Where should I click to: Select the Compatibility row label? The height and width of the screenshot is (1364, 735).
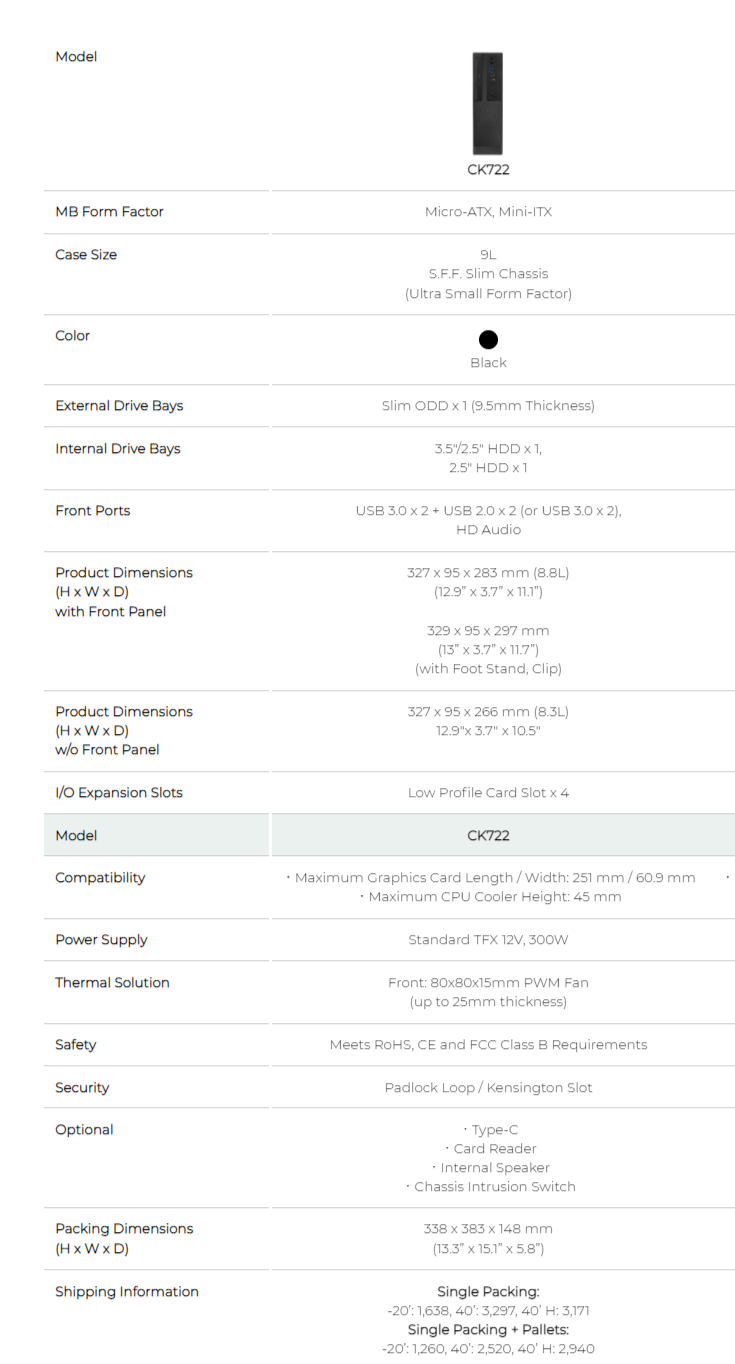click(100, 878)
